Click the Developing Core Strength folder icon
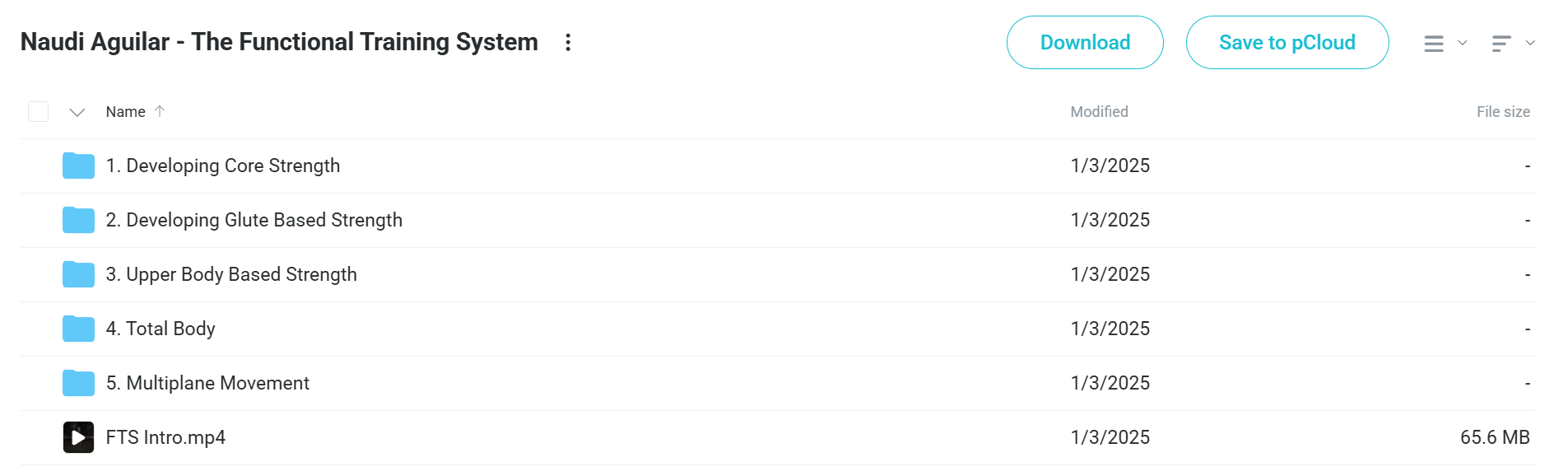Viewport: 1568px width, 476px height. (x=78, y=166)
